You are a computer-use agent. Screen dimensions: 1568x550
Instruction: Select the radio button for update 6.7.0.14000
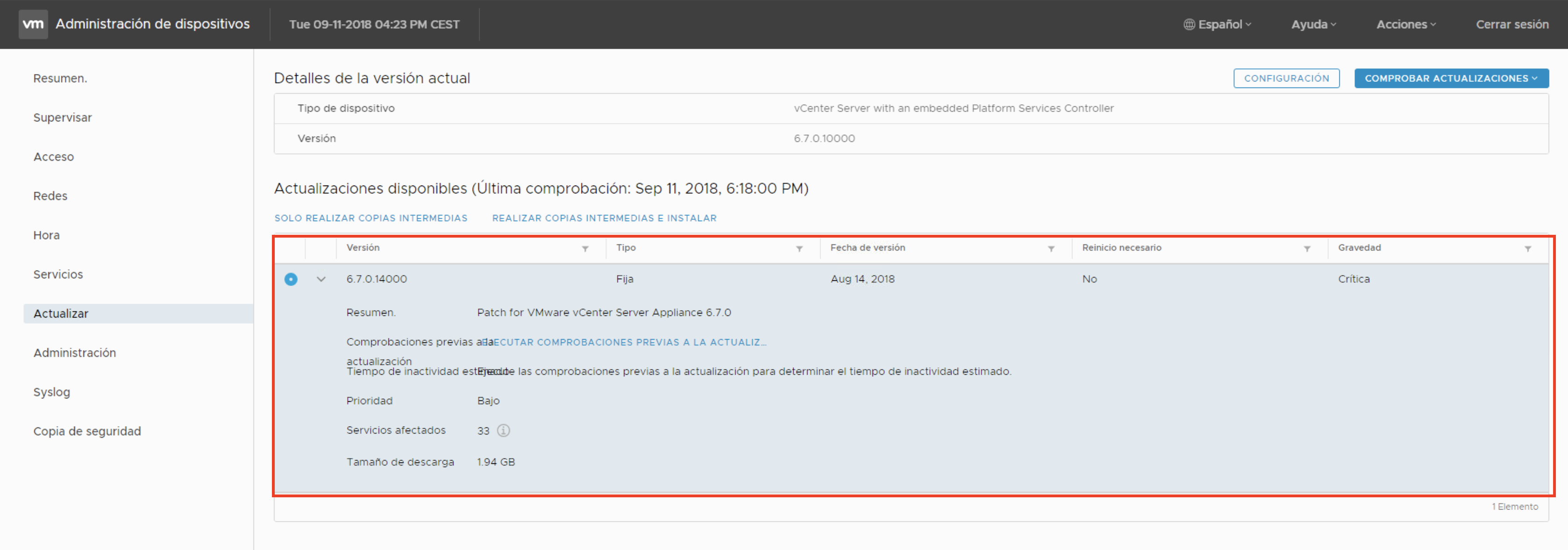tap(290, 279)
